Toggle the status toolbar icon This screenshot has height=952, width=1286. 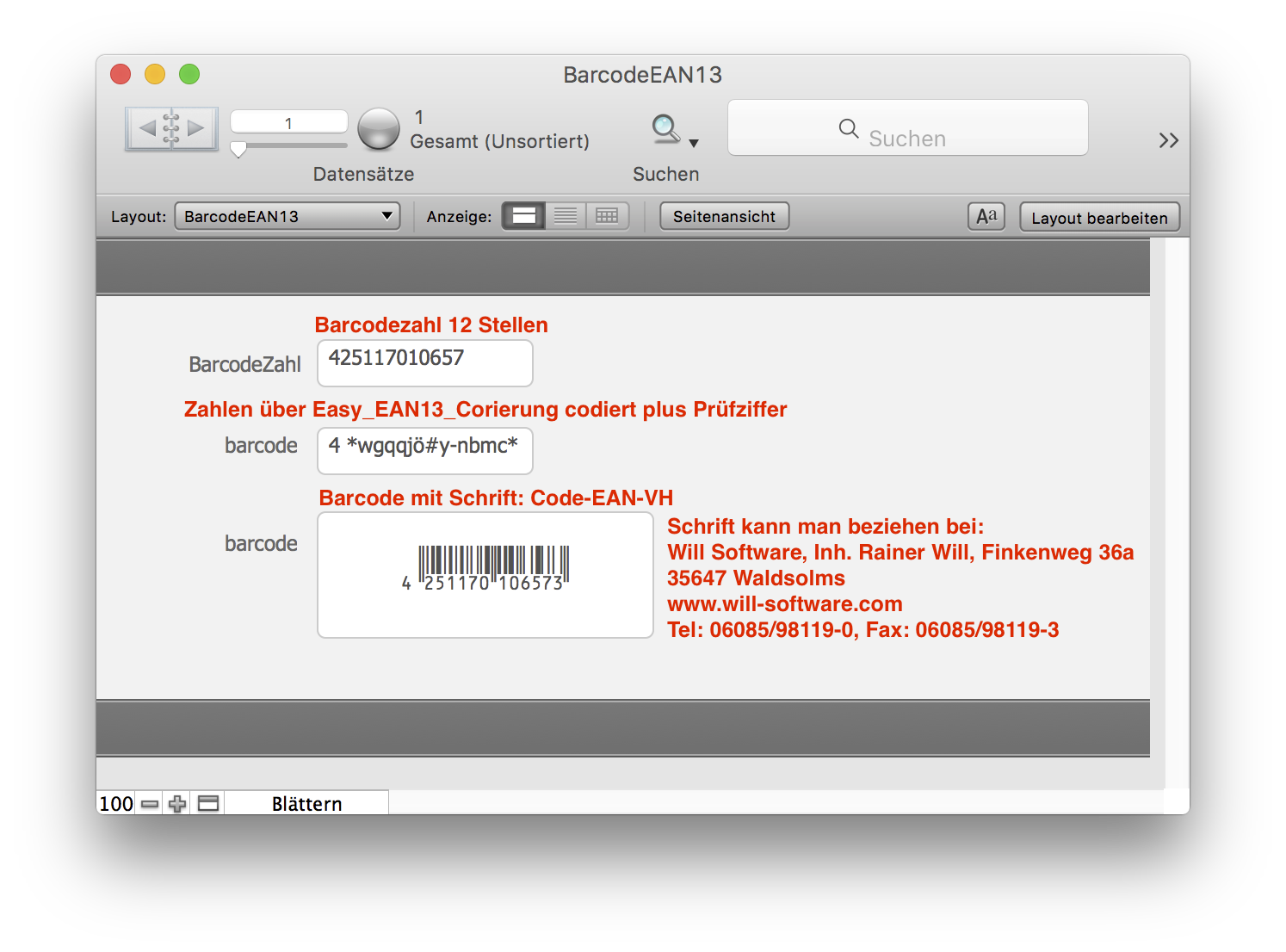(x=208, y=804)
